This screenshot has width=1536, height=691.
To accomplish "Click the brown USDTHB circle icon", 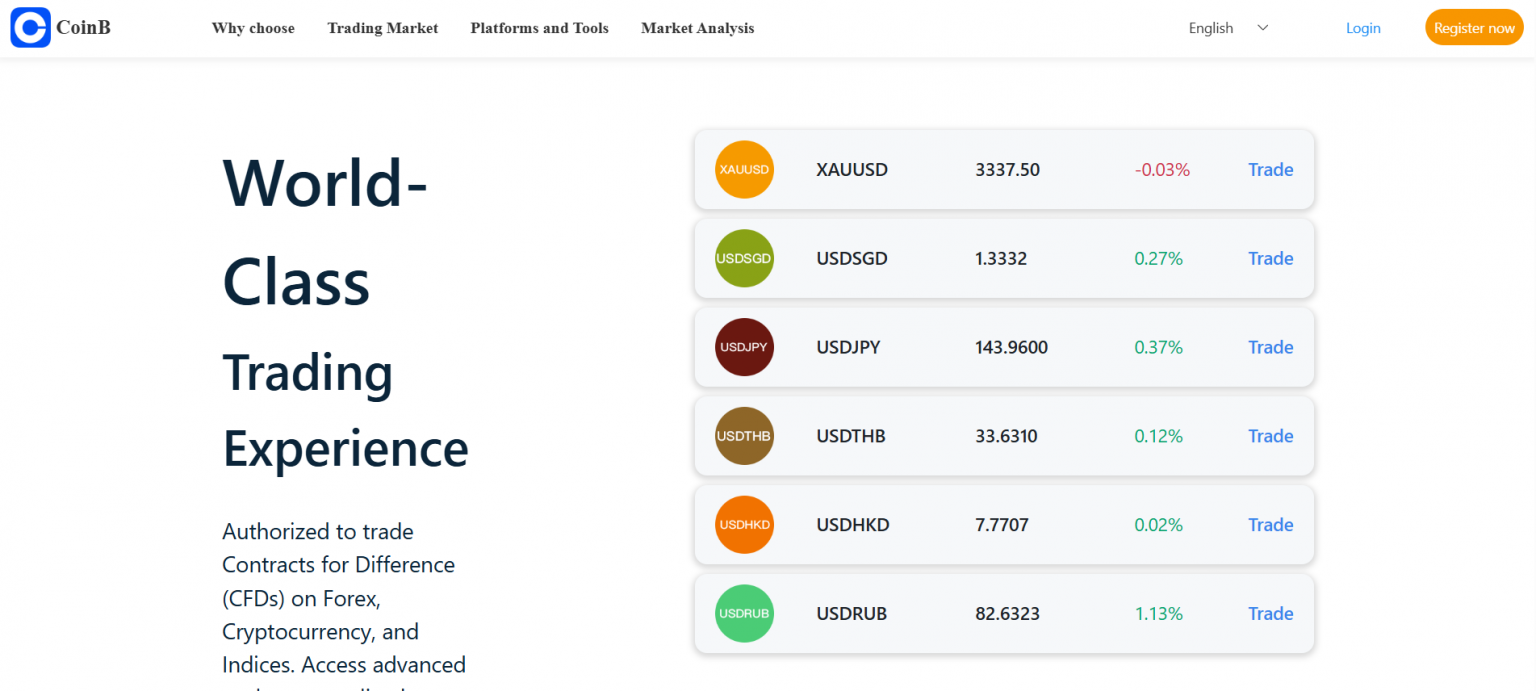I will click(744, 436).
